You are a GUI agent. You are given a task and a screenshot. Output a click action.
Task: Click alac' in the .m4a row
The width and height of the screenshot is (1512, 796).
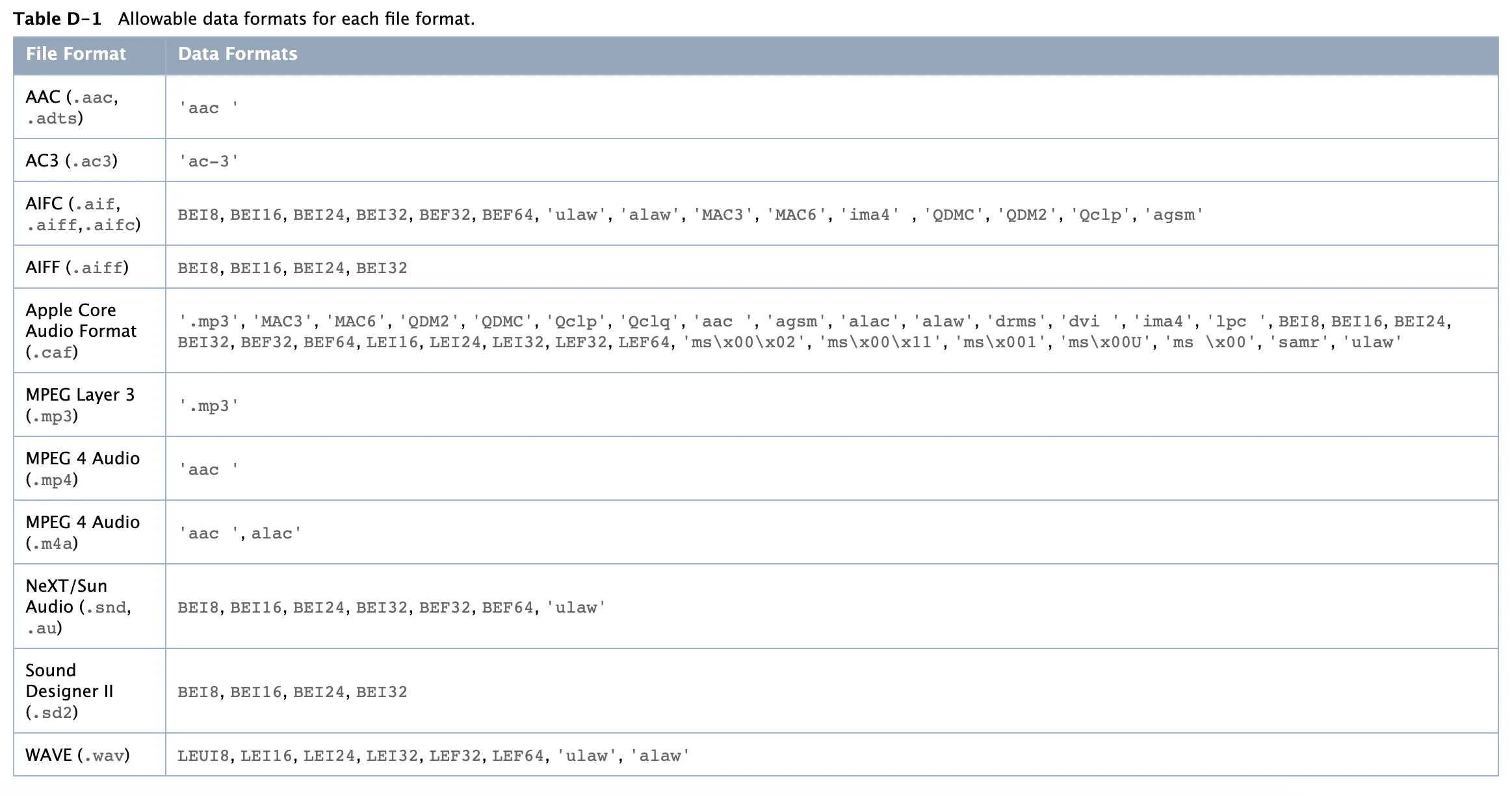click(x=276, y=533)
